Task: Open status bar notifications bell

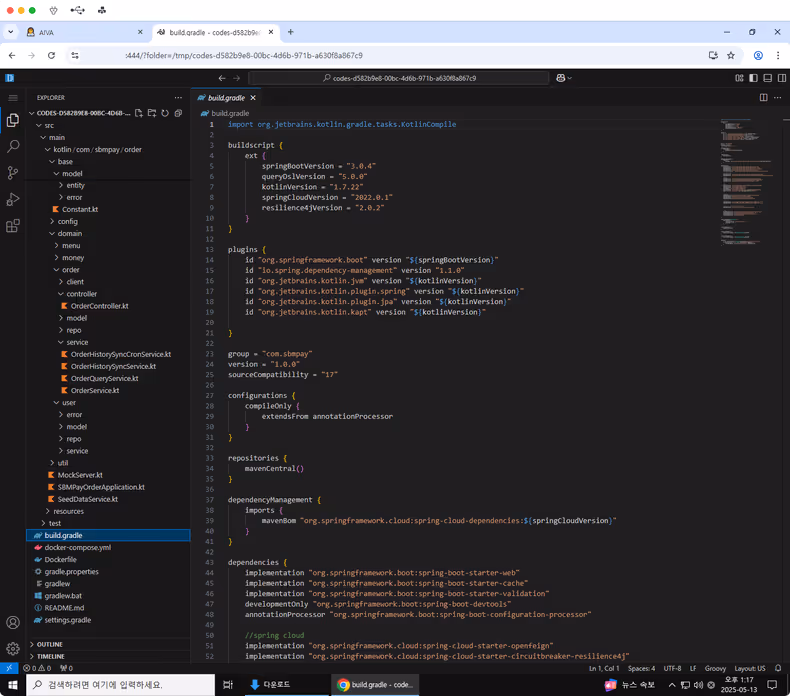Action: [x=778, y=668]
